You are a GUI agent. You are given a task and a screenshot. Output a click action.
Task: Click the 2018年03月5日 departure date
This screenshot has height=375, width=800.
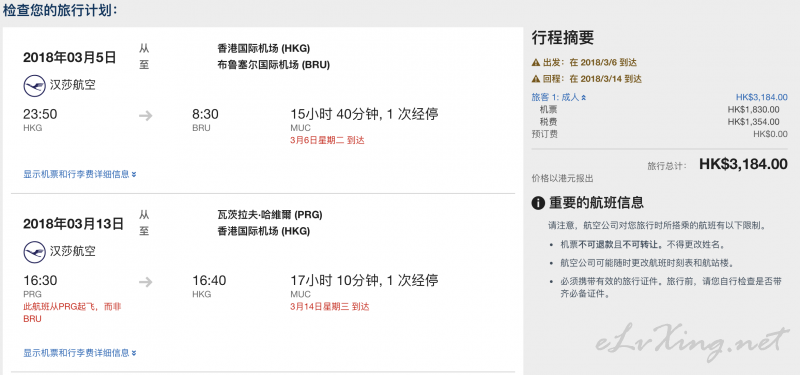point(69,57)
